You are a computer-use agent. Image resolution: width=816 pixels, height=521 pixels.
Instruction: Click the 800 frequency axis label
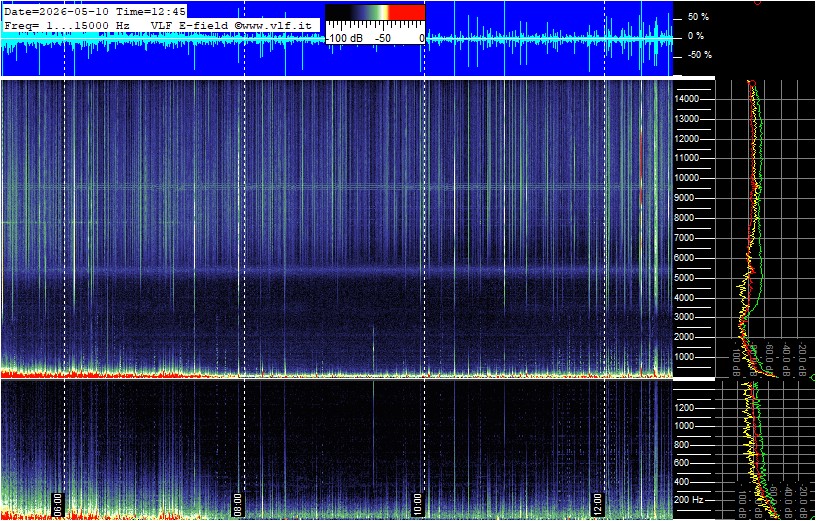point(682,444)
